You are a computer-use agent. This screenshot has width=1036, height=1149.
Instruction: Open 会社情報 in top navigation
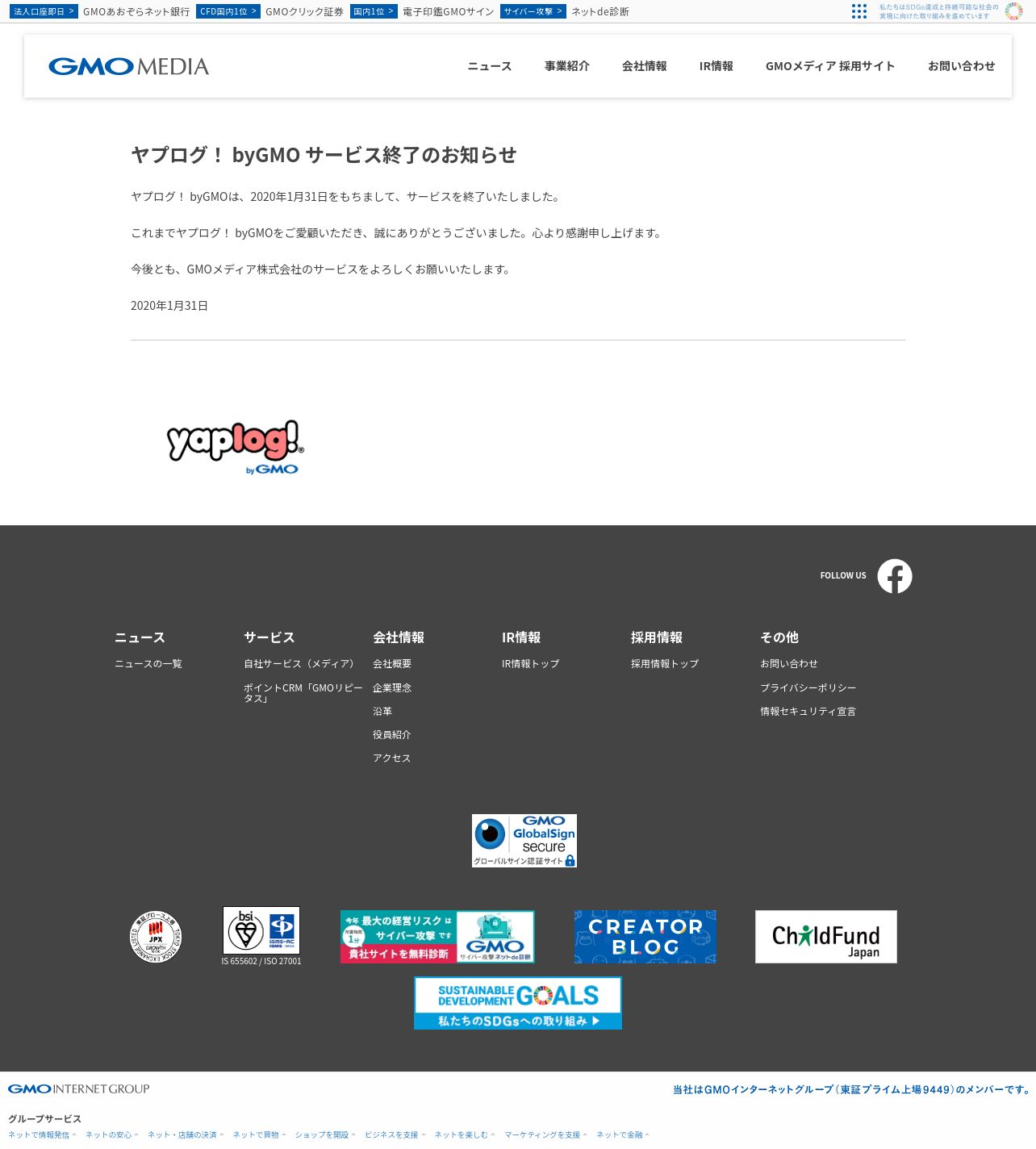645,66
